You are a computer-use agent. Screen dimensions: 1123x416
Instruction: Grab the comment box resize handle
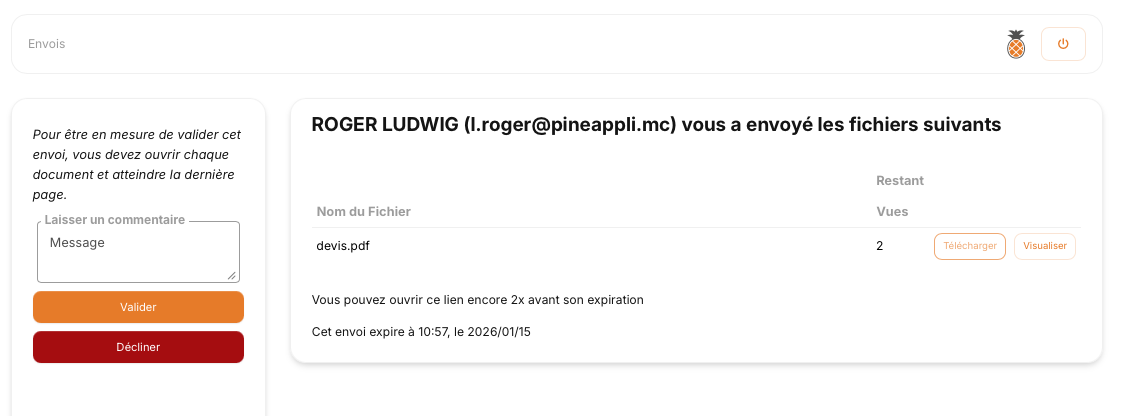[233, 275]
